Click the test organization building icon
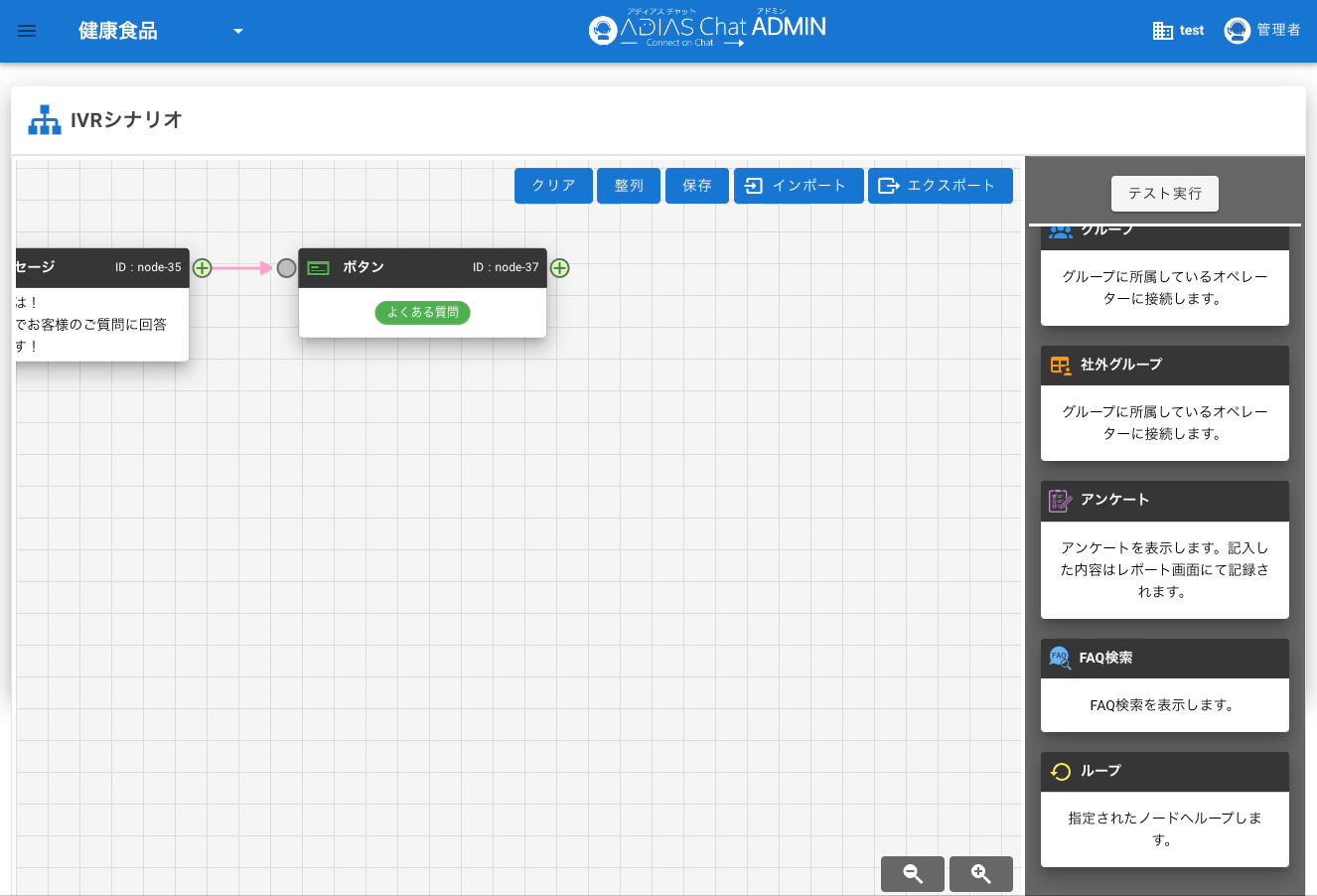The image size is (1317, 896). coord(1163,31)
